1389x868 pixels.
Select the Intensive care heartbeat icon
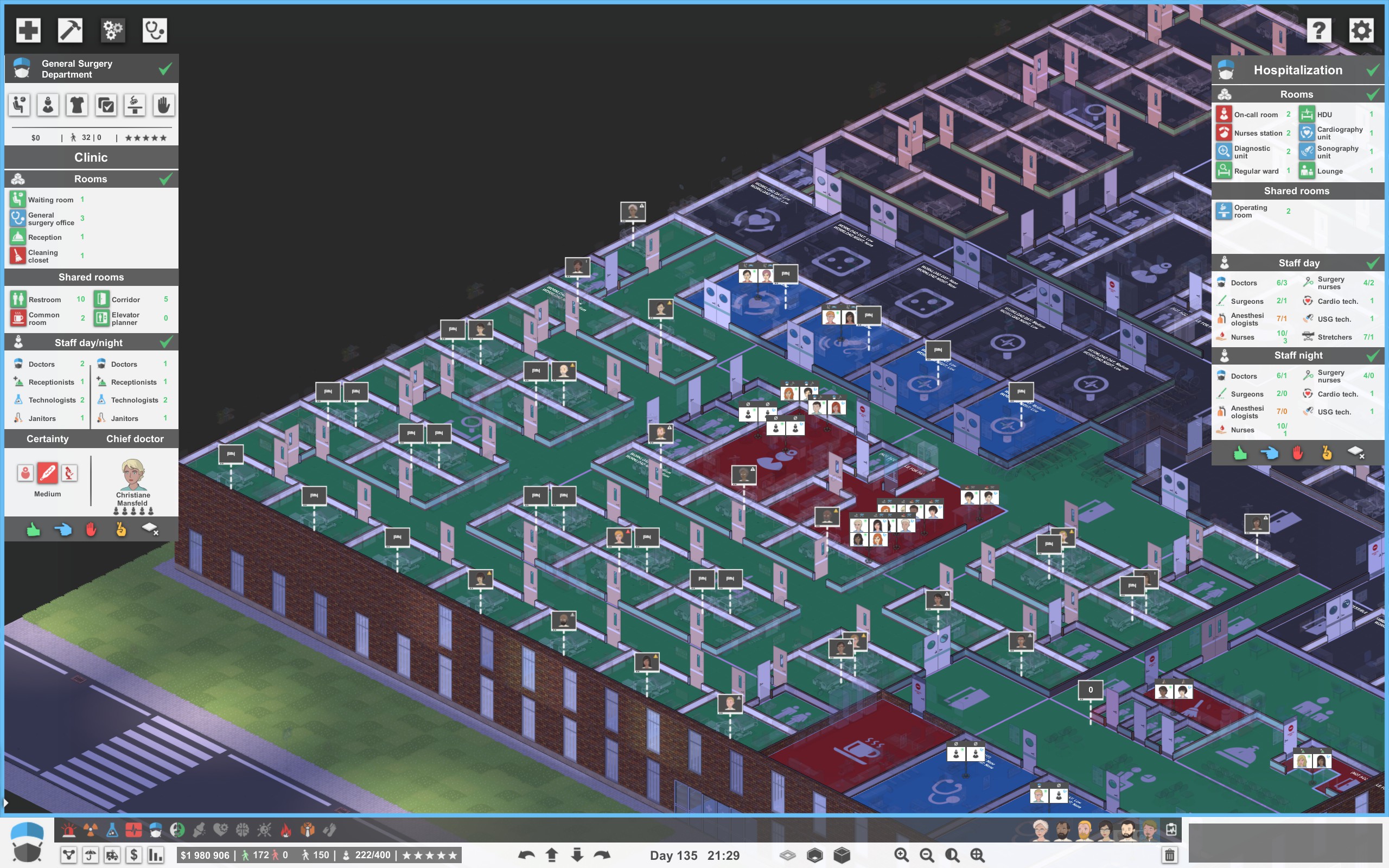point(133,829)
